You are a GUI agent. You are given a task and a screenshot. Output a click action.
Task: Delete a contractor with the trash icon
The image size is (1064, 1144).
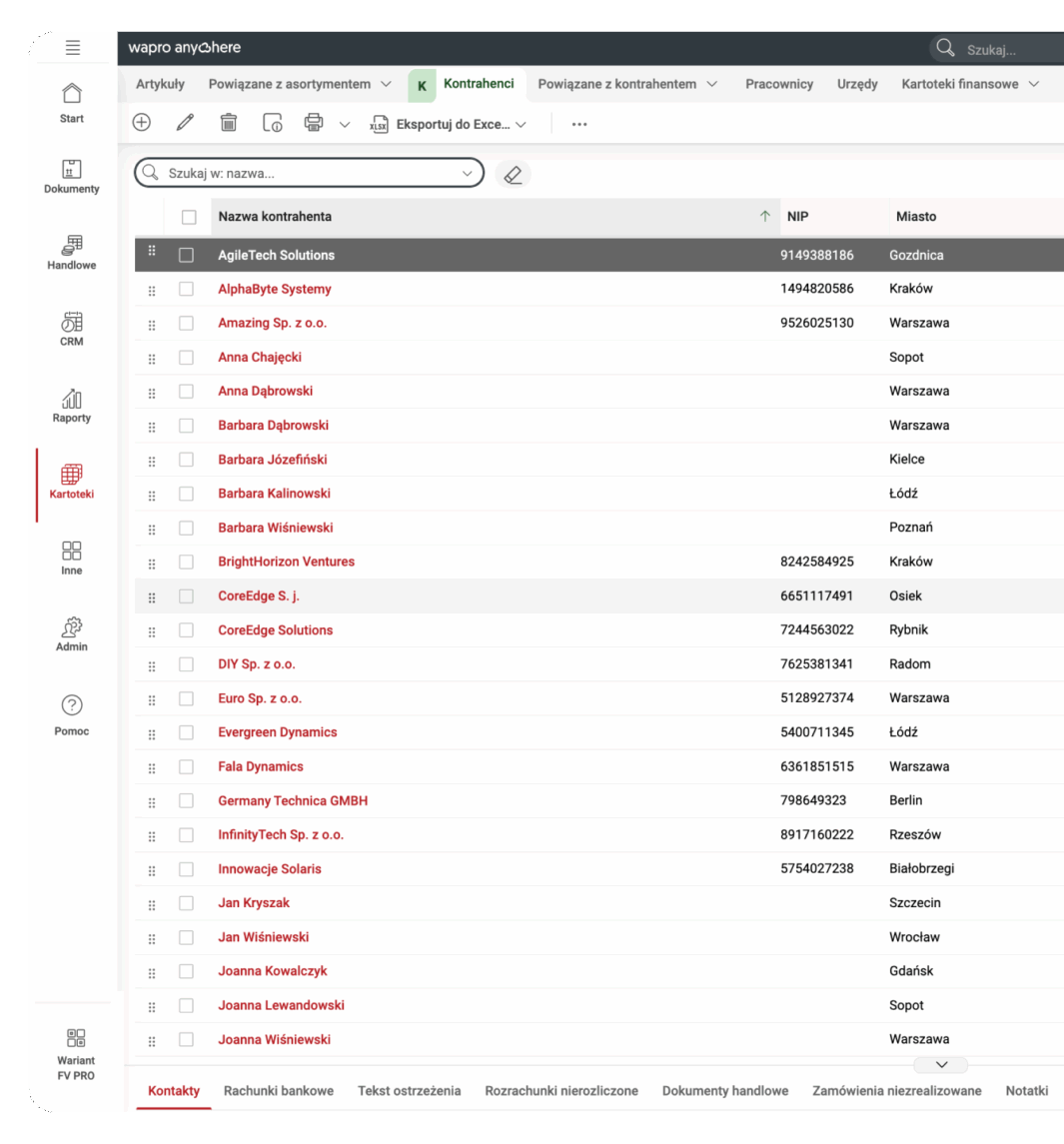pyautogui.click(x=228, y=122)
